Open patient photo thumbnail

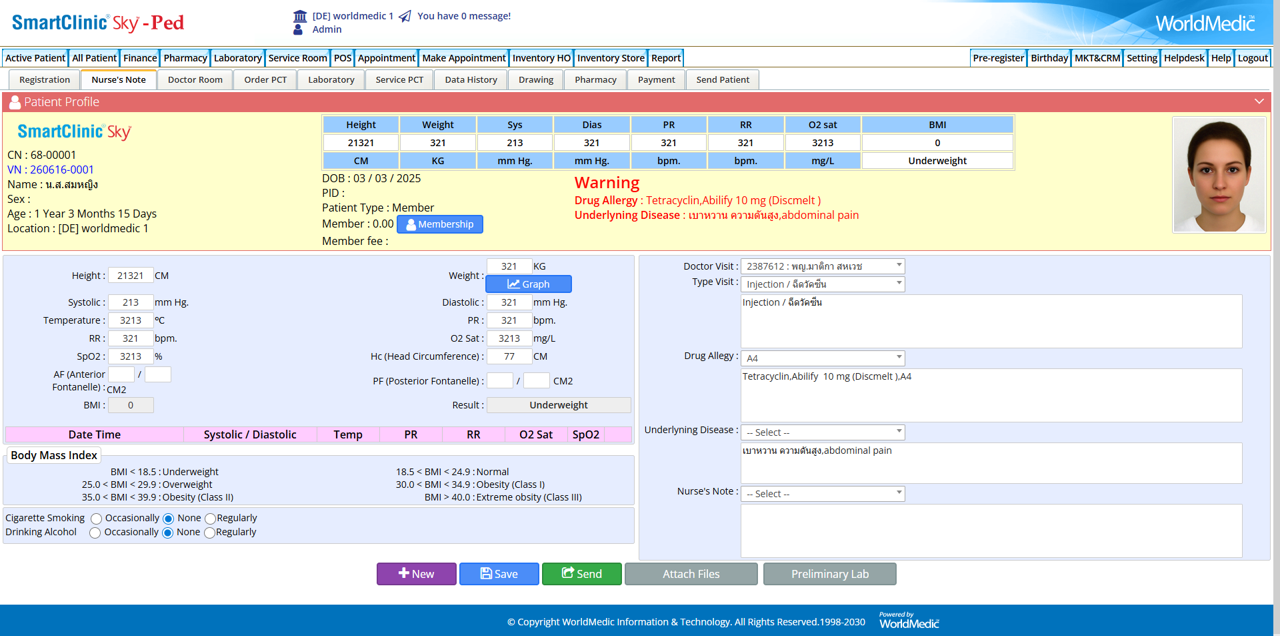pos(1219,175)
